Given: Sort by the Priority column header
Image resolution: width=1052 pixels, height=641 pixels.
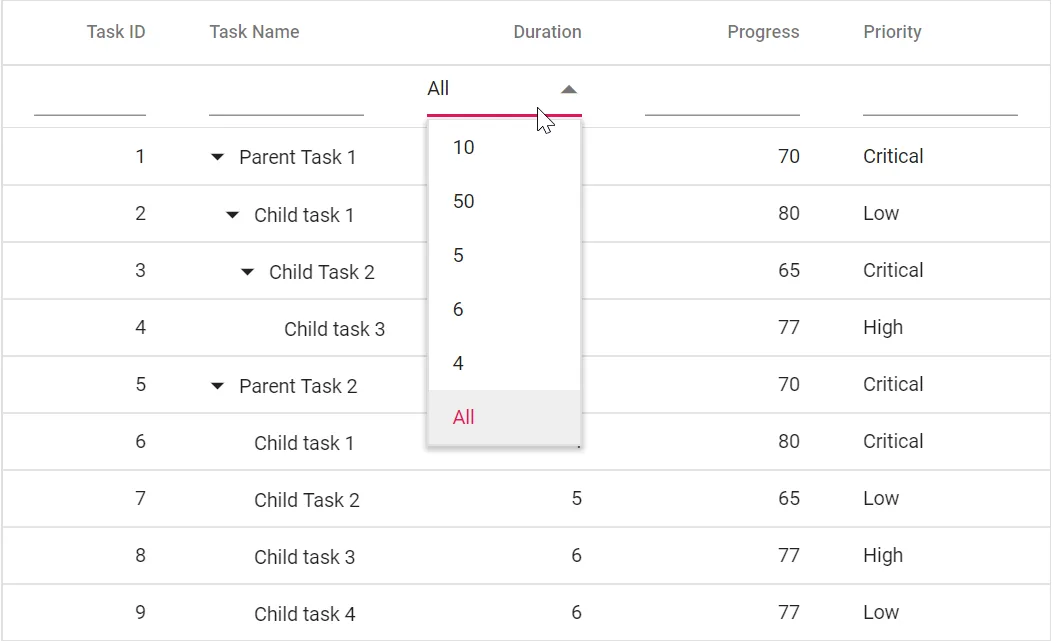Looking at the screenshot, I should [x=892, y=31].
